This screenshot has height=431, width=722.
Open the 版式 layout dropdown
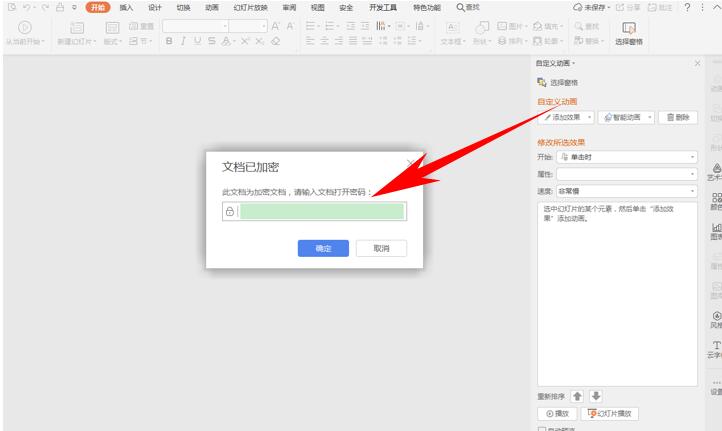point(112,41)
